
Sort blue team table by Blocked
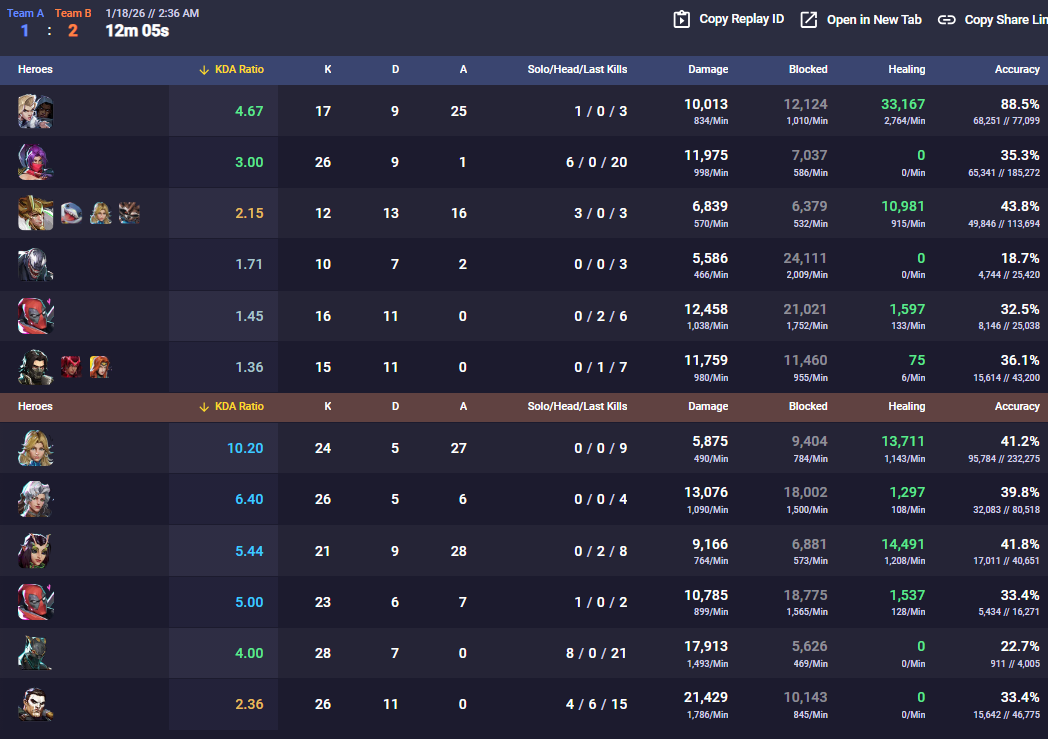click(808, 69)
